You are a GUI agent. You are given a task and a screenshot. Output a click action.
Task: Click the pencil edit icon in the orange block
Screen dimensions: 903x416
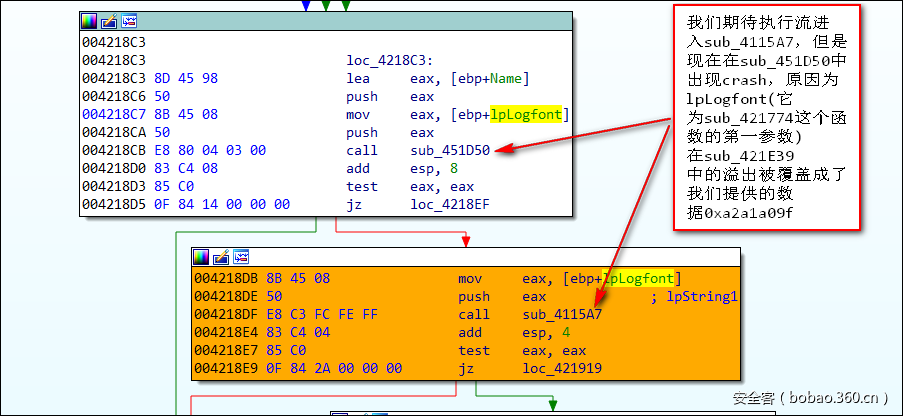(221, 258)
